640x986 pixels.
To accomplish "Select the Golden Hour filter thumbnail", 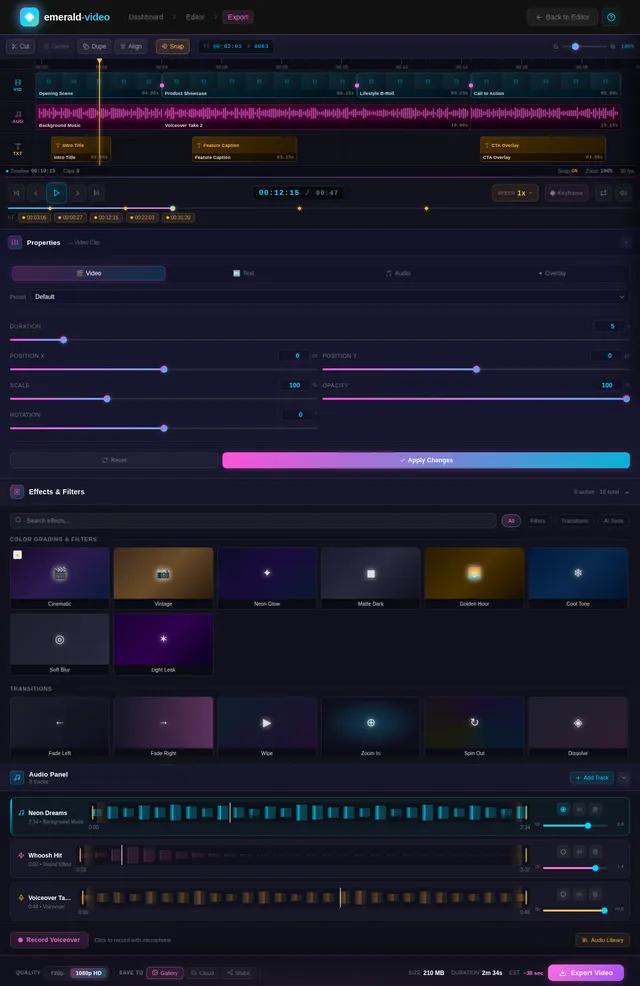I will click(474, 577).
